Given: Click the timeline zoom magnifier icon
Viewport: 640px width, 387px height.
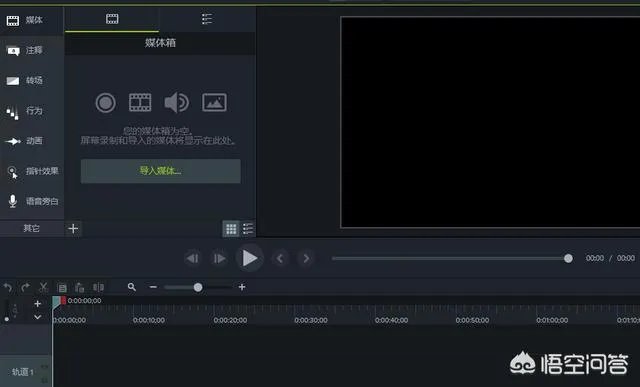Looking at the screenshot, I should tap(131, 287).
